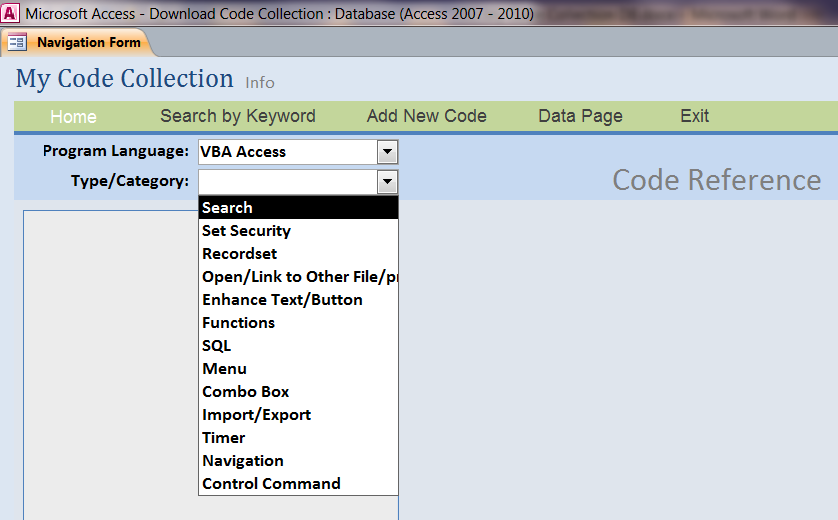Click the Program Language field showing VBA Access
This screenshot has height=520, width=838.
288,152
